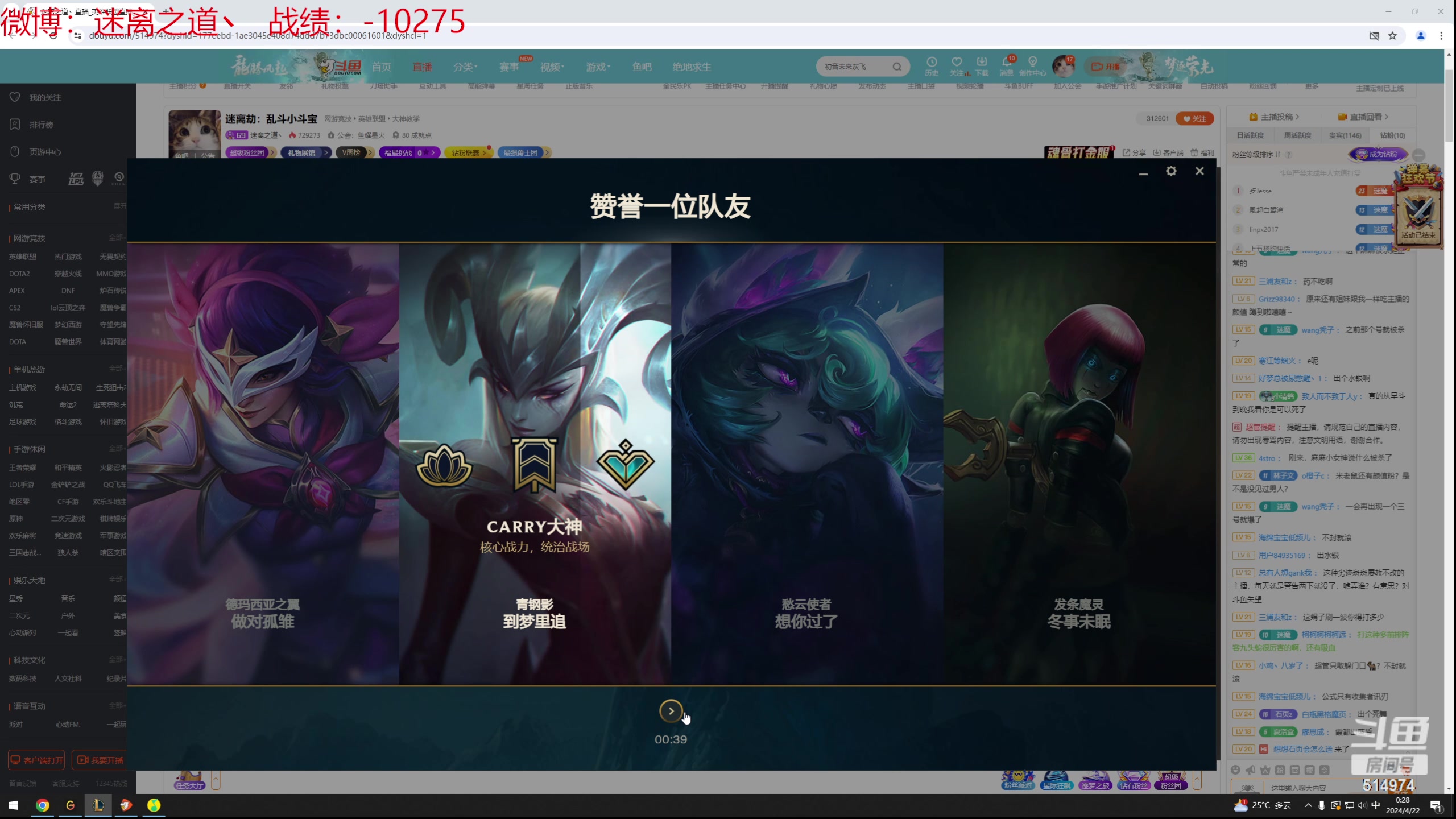Viewport: 1456px width, 819px height.
Task: Click the 客户端 icon under stream title
Action: [x=1168, y=152]
